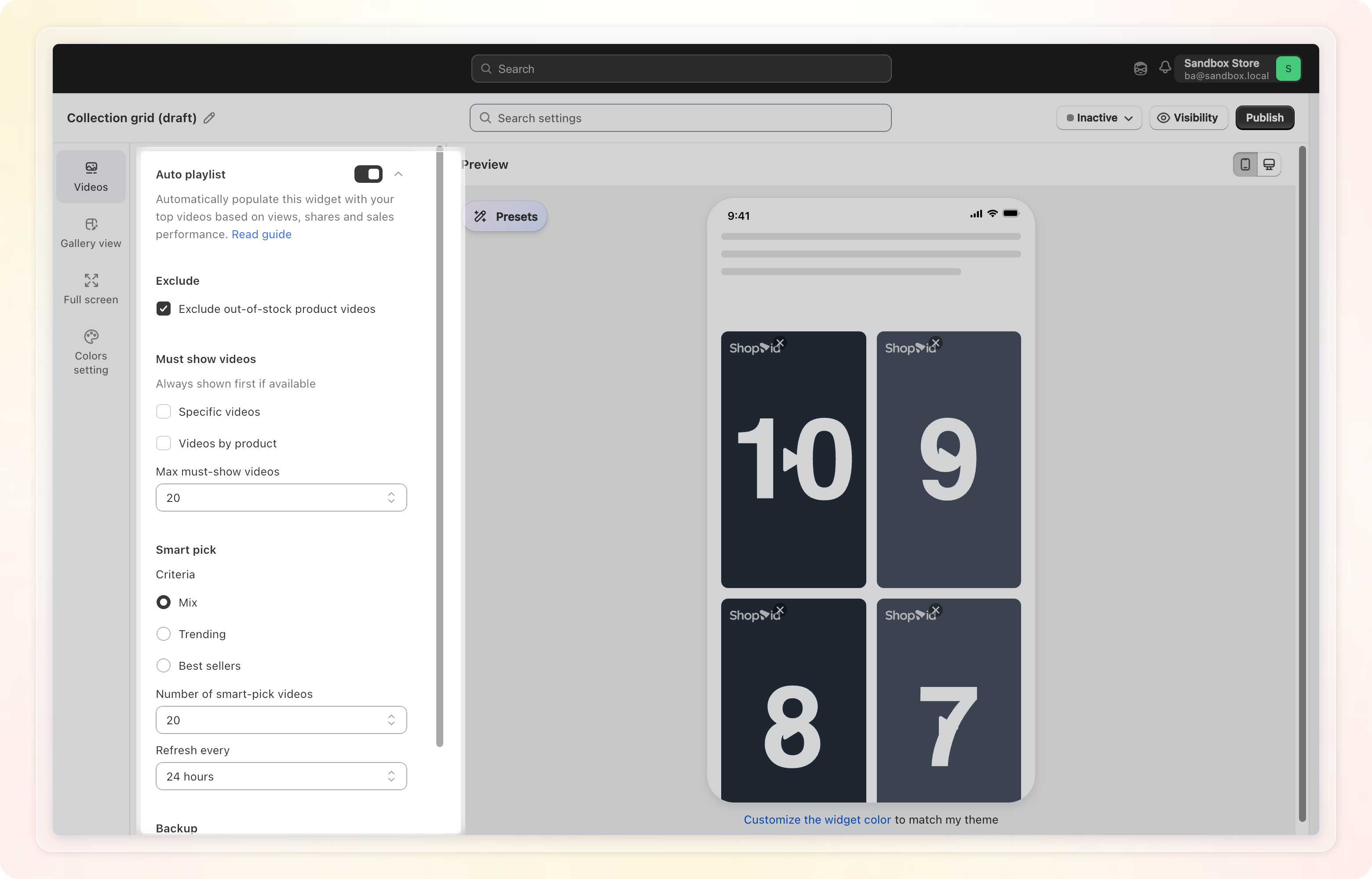The height and width of the screenshot is (879, 1372).
Task: Click the Collection grid (draft) title
Action: coord(132,118)
